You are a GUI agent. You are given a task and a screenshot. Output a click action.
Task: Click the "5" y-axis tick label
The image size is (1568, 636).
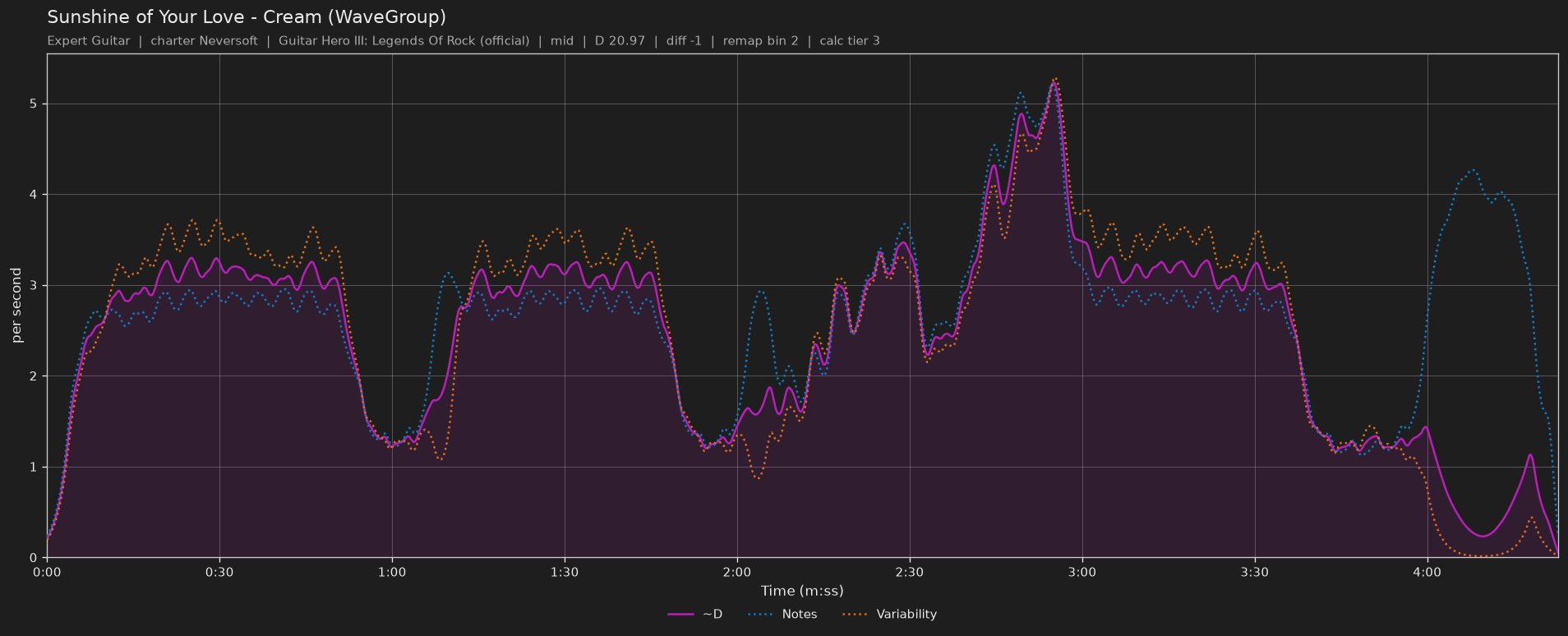click(35, 104)
